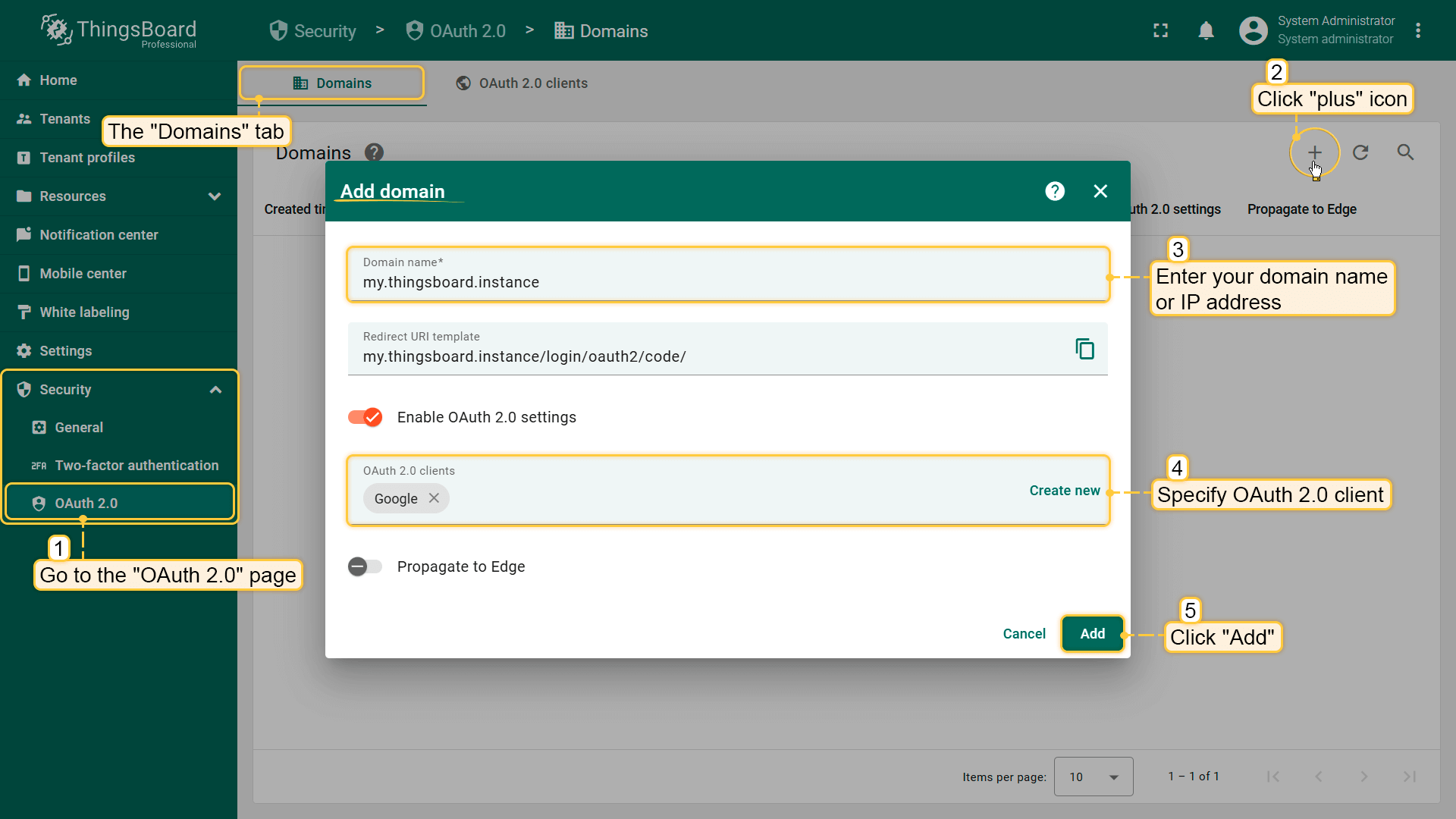
Task: Collapse the Security sidebar section
Action: (x=215, y=390)
